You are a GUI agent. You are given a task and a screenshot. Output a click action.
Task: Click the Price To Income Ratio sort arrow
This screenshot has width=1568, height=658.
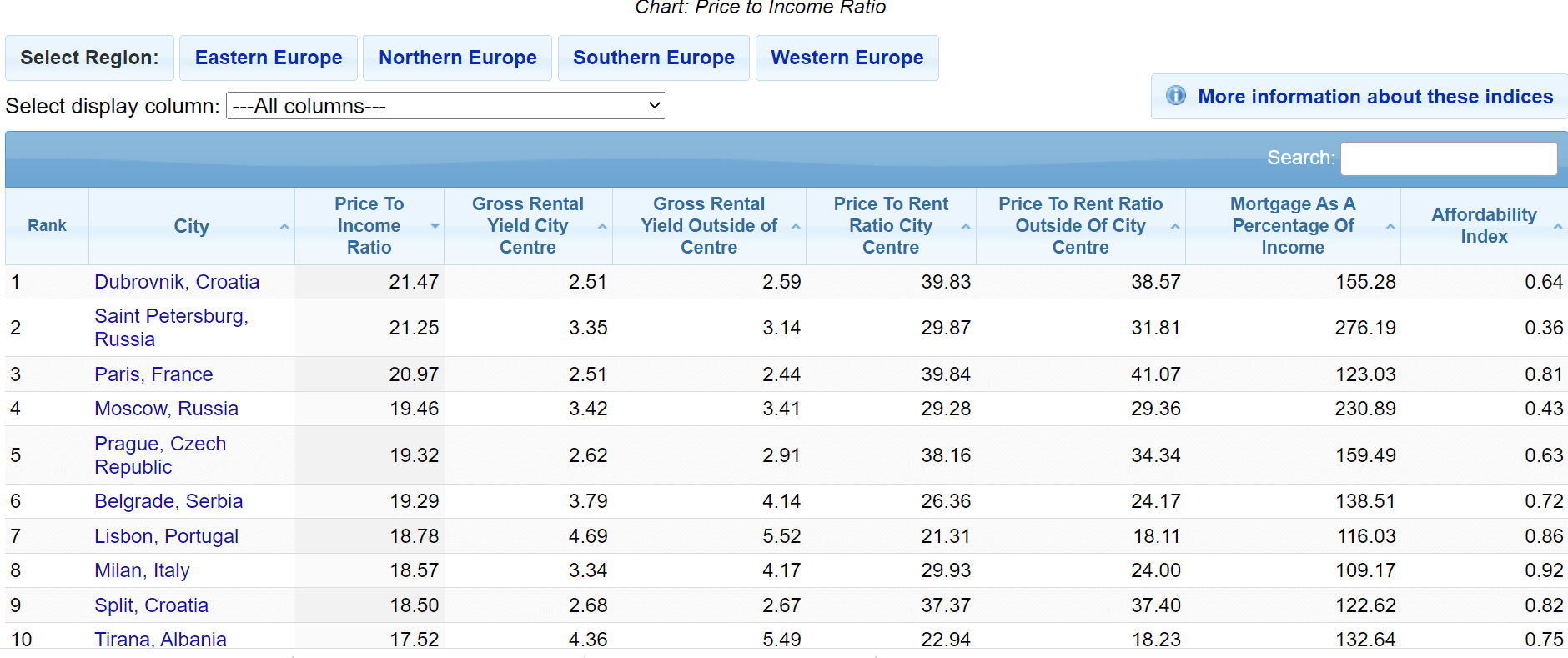click(435, 227)
